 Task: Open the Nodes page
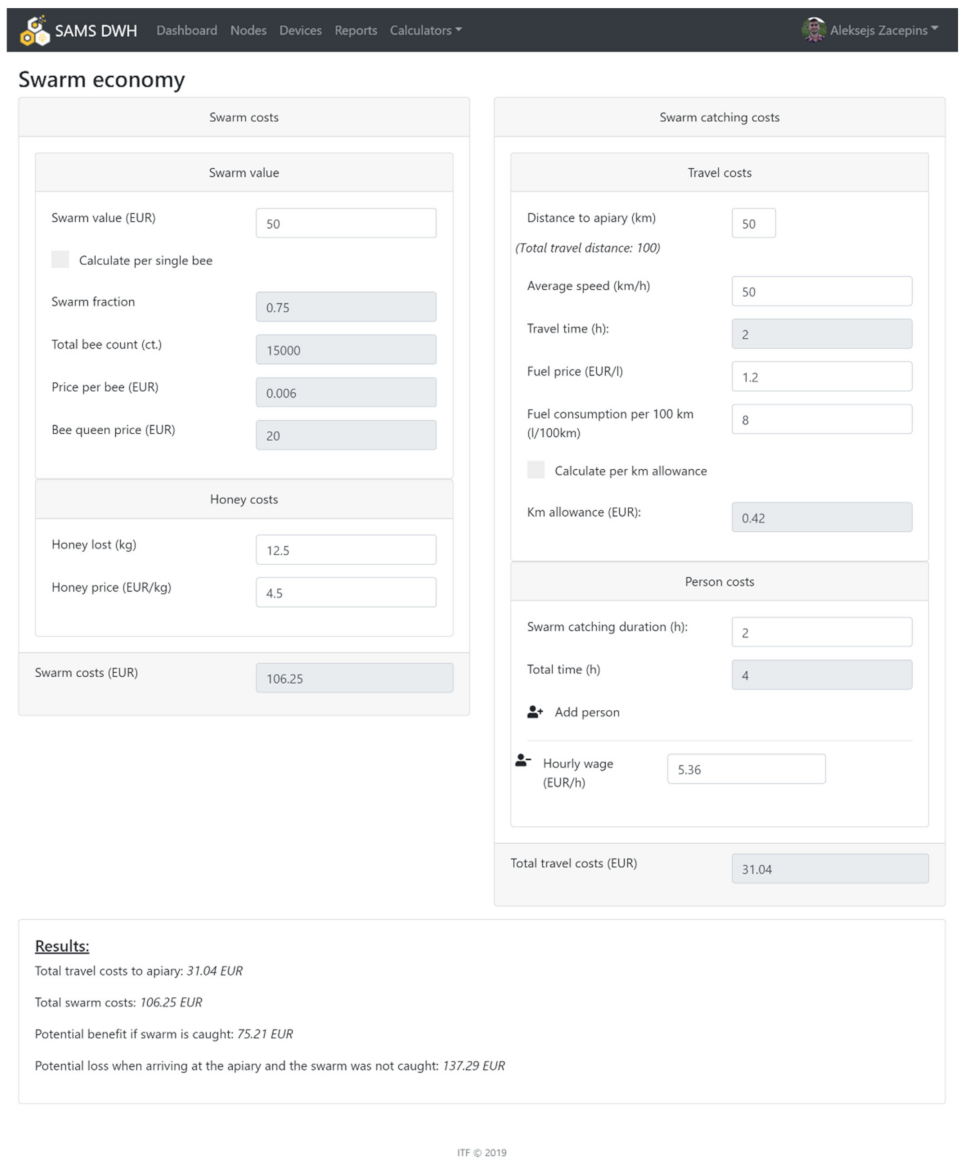pyautogui.click(x=248, y=30)
